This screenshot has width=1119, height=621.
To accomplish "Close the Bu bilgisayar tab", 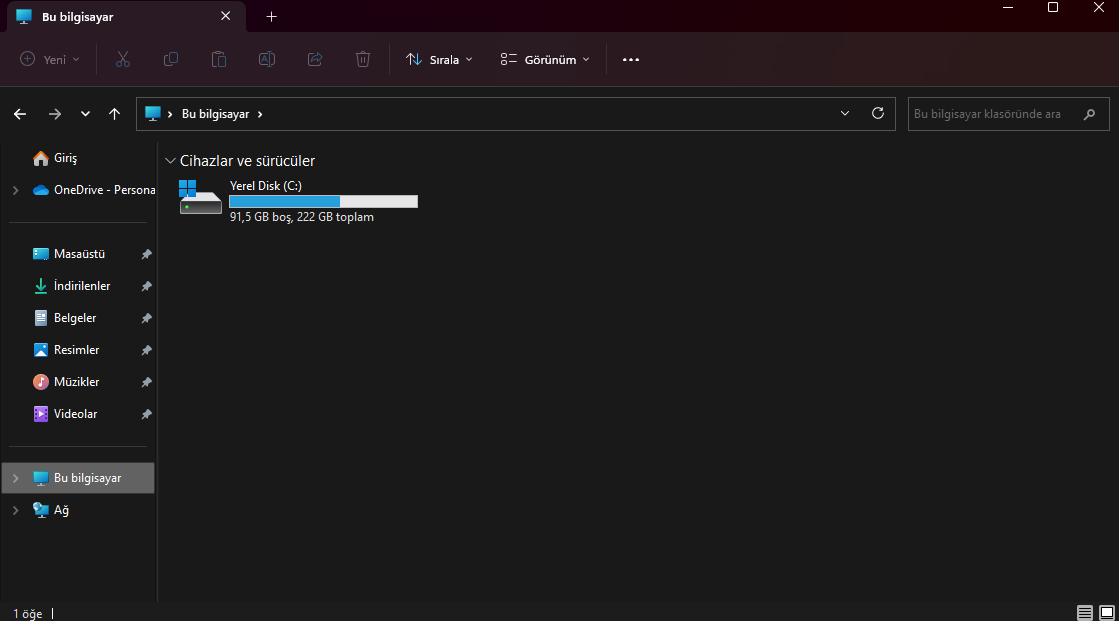I will (226, 16).
